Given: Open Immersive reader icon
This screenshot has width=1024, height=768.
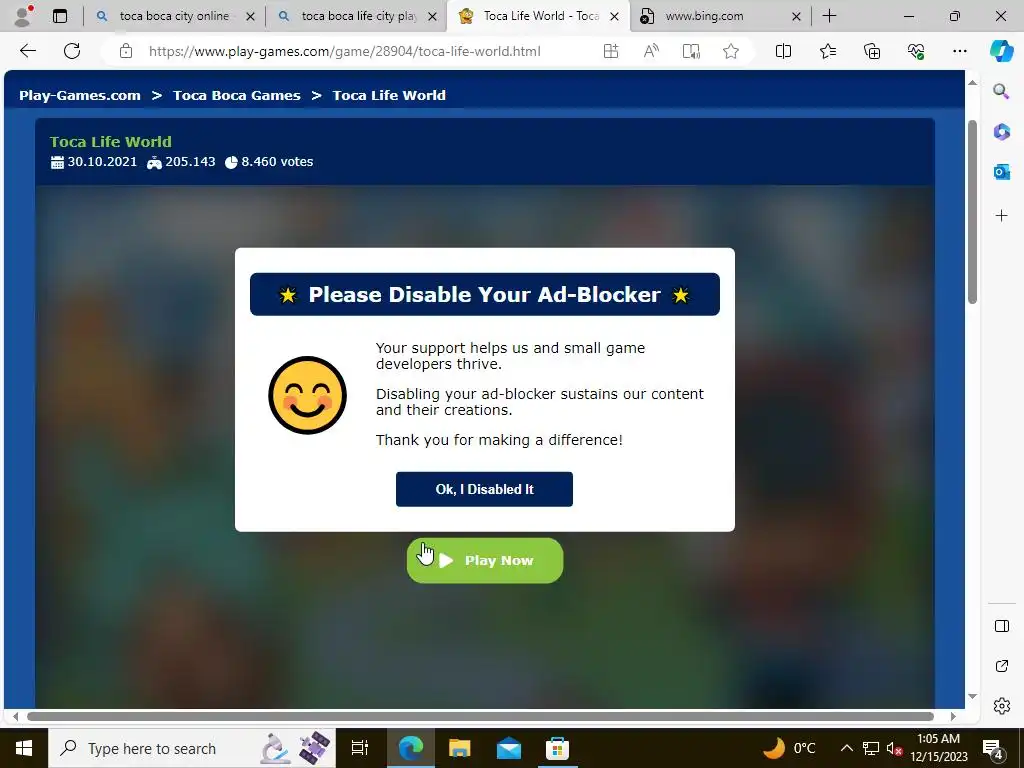Looking at the screenshot, I should pos(691,51).
